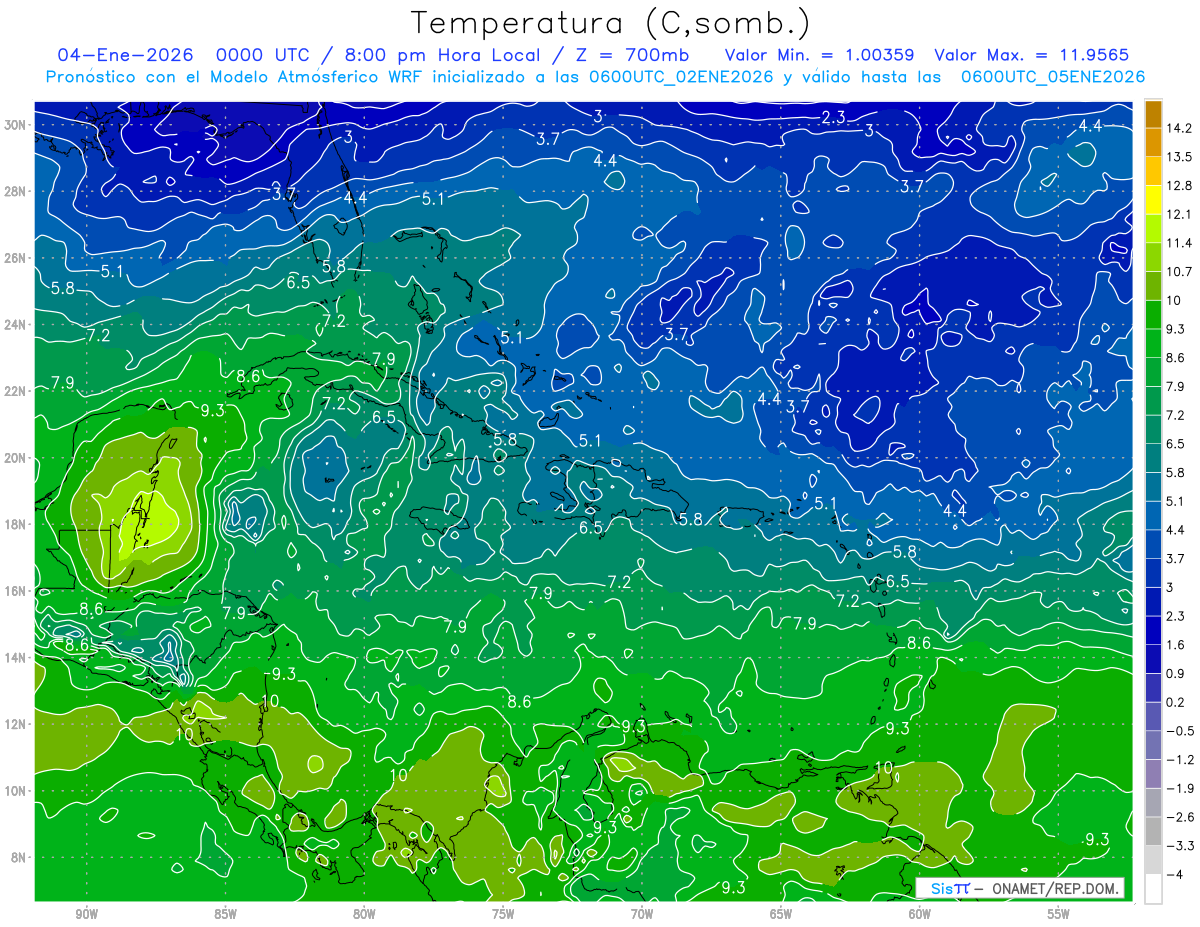Image resolution: width=1200 pixels, height=927 pixels.
Task: Click the "55W" longitude axis label
Action: click(x=1059, y=915)
